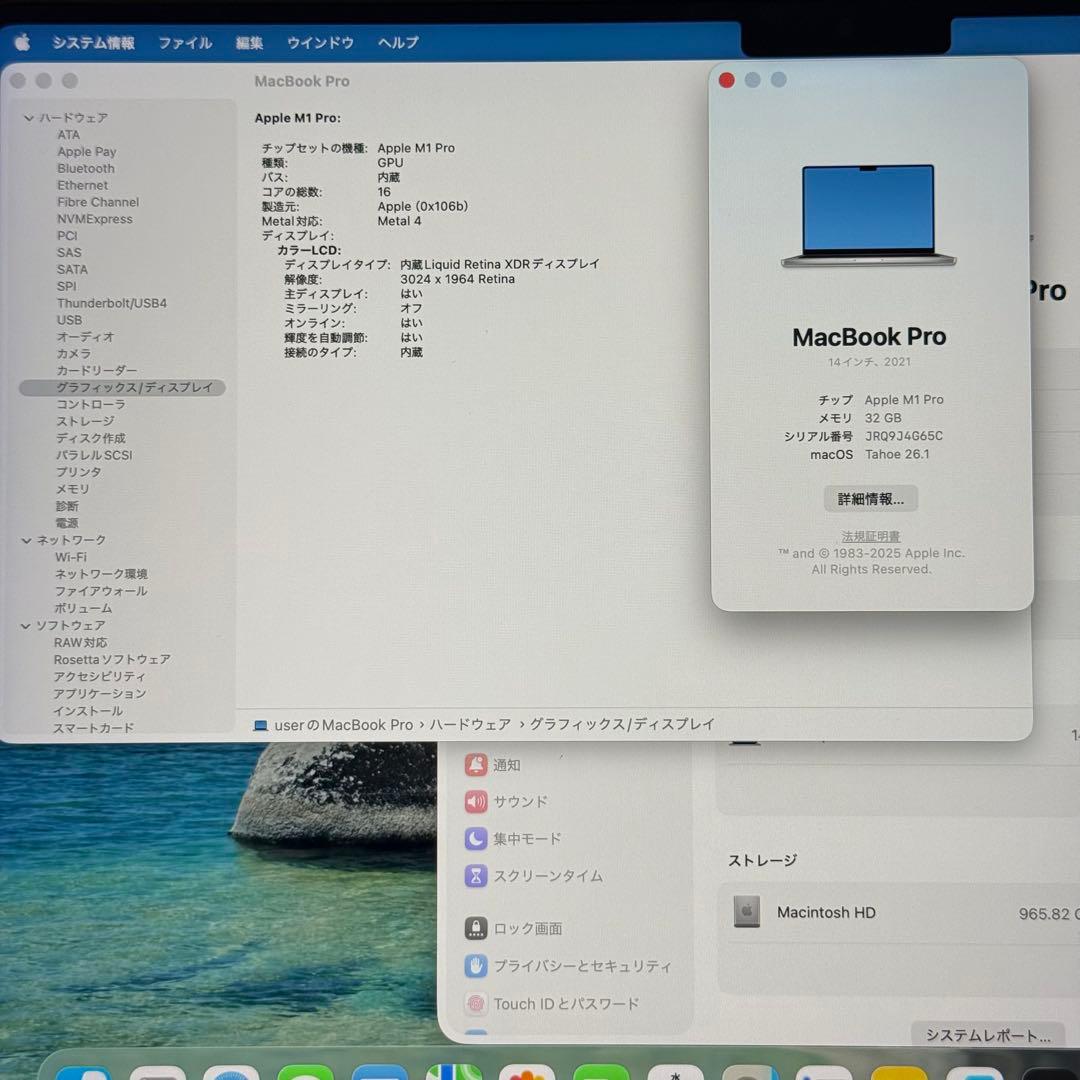Select Ethernet in the sidebar
This screenshot has width=1080, height=1080.
pyautogui.click(x=83, y=185)
